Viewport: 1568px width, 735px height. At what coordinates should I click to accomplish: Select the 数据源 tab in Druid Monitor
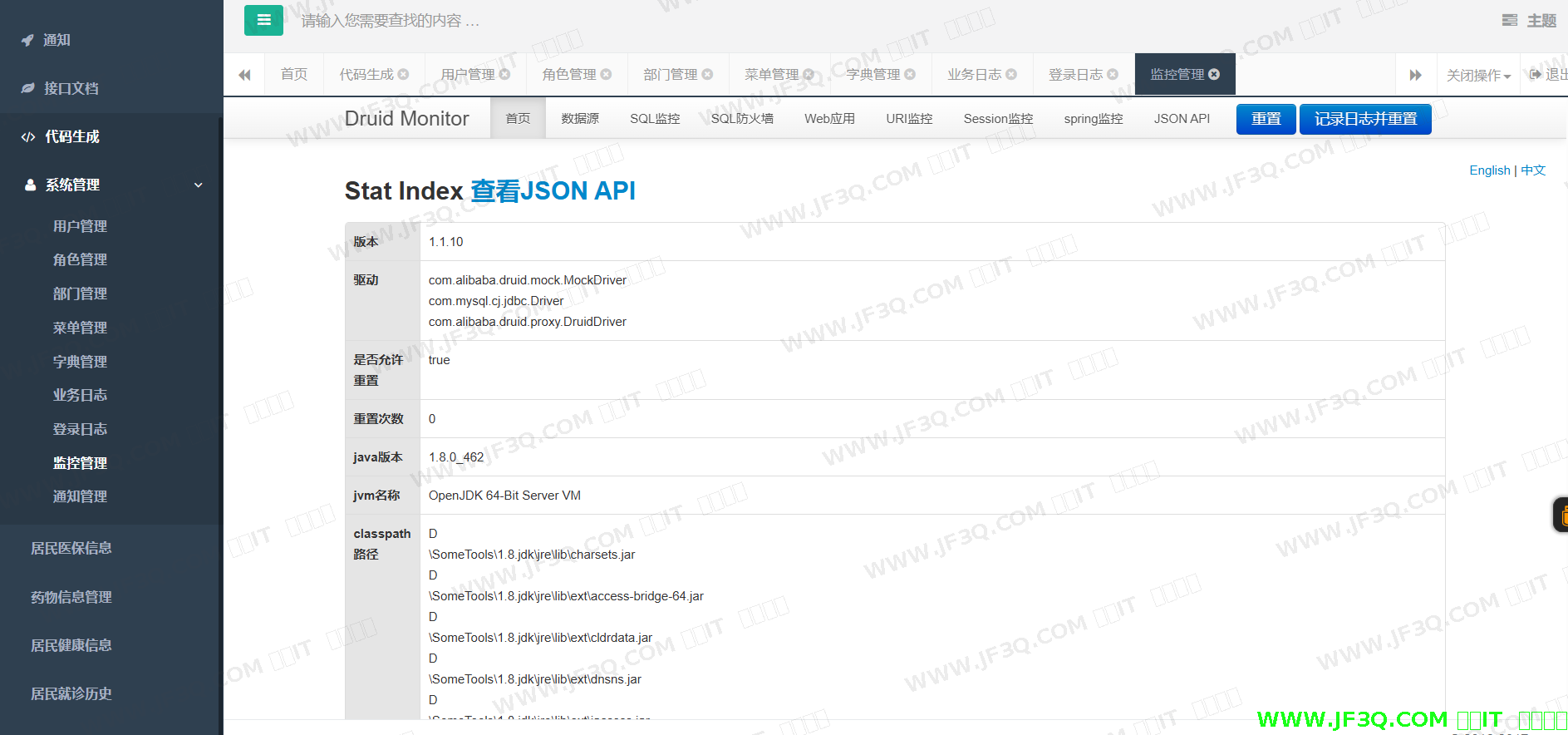(580, 118)
